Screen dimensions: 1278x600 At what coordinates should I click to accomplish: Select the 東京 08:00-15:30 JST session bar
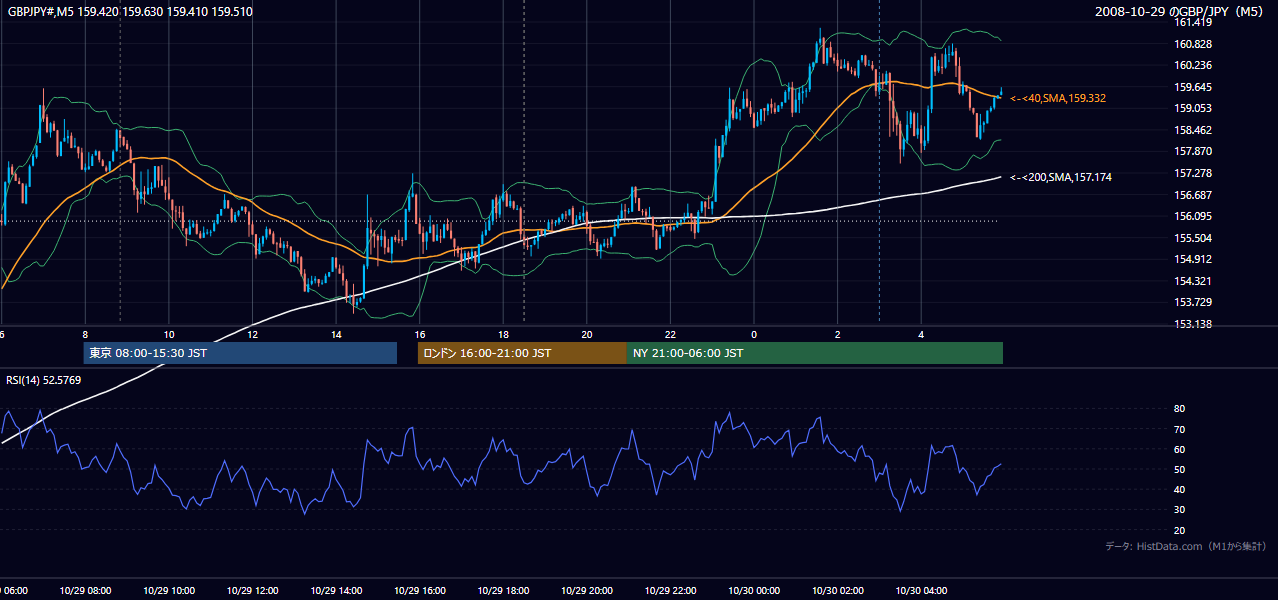pyautogui.click(x=240, y=353)
